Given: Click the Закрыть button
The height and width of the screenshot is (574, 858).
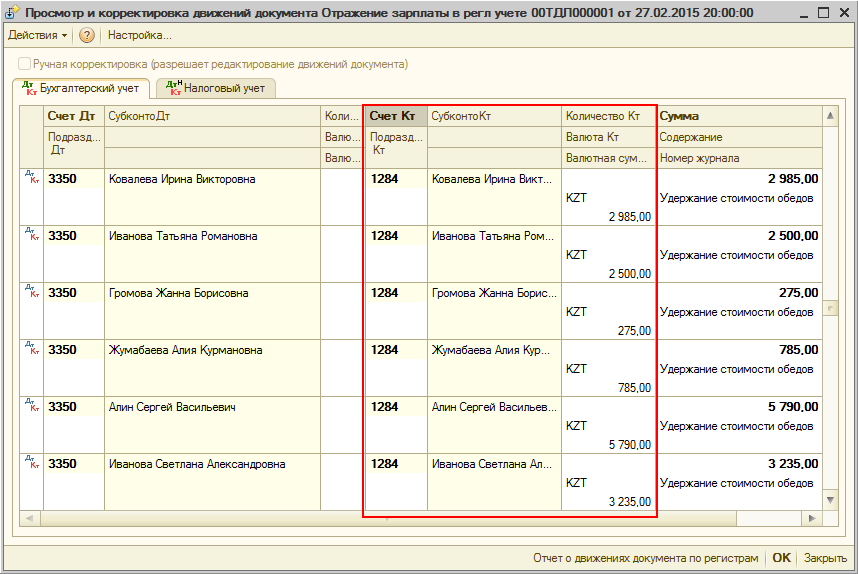Looking at the screenshot, I should 825,558.
